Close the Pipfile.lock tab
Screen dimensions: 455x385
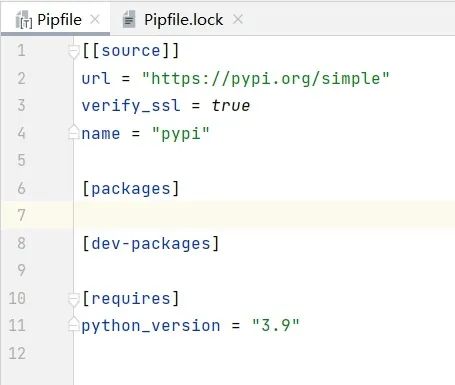238,20
